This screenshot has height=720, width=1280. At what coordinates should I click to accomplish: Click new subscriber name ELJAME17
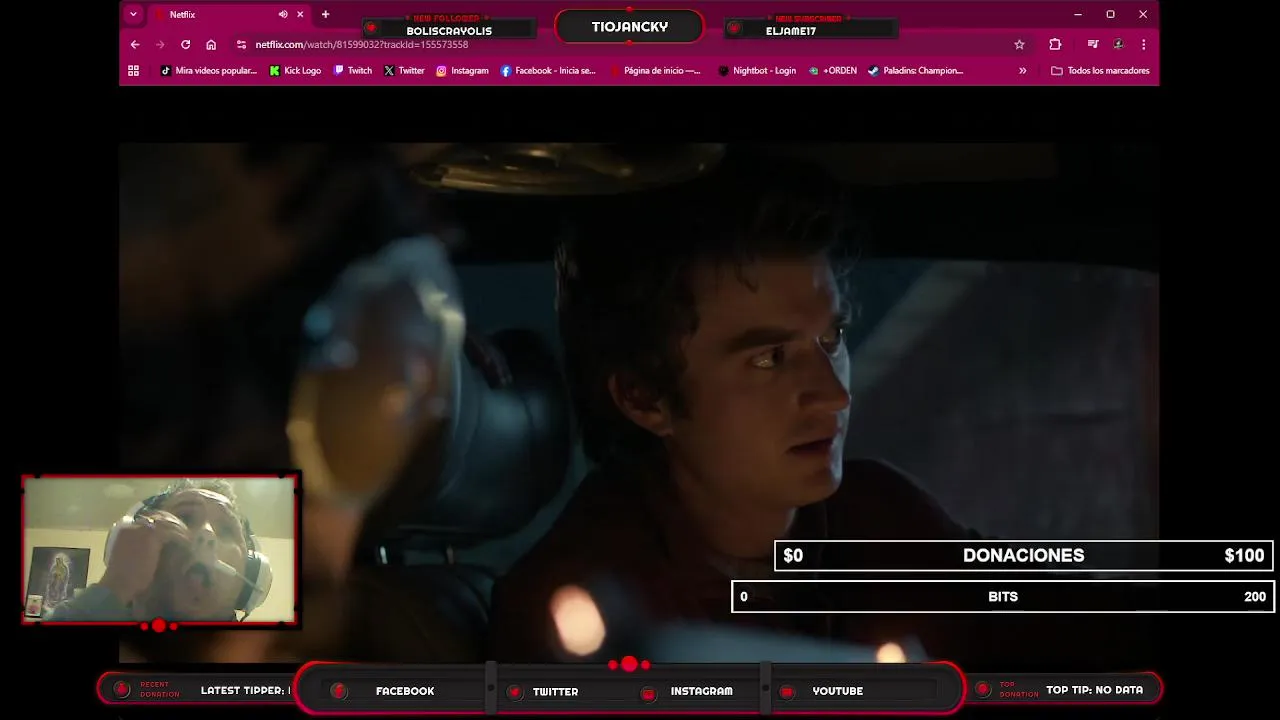click(x=791, y=31)
